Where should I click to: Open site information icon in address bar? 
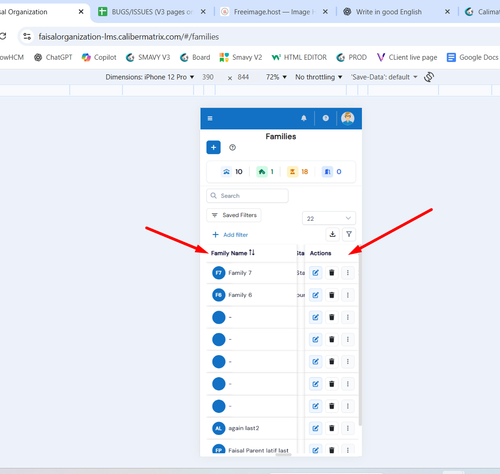27,37
